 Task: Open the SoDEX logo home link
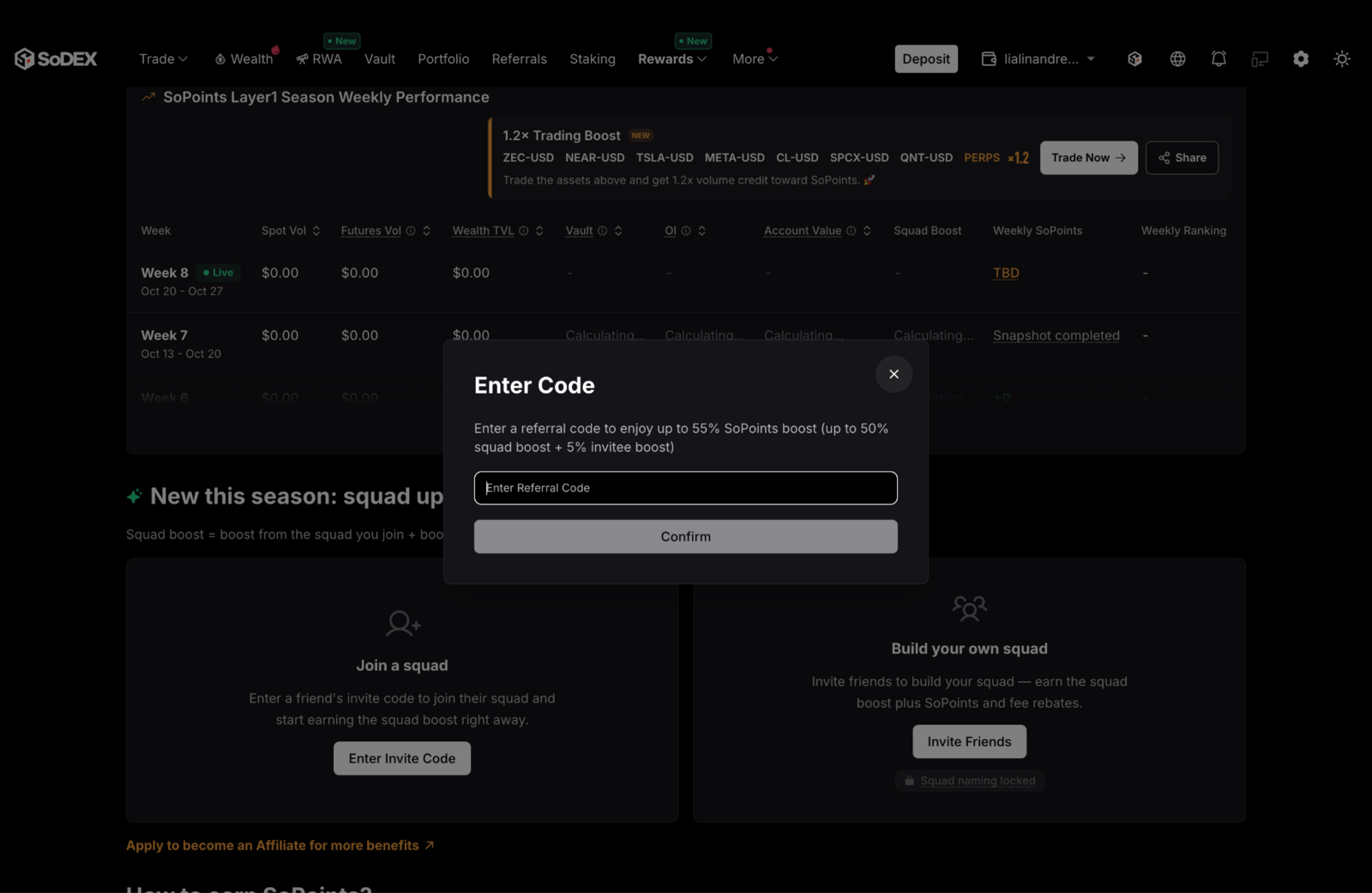tap(56, 58)
